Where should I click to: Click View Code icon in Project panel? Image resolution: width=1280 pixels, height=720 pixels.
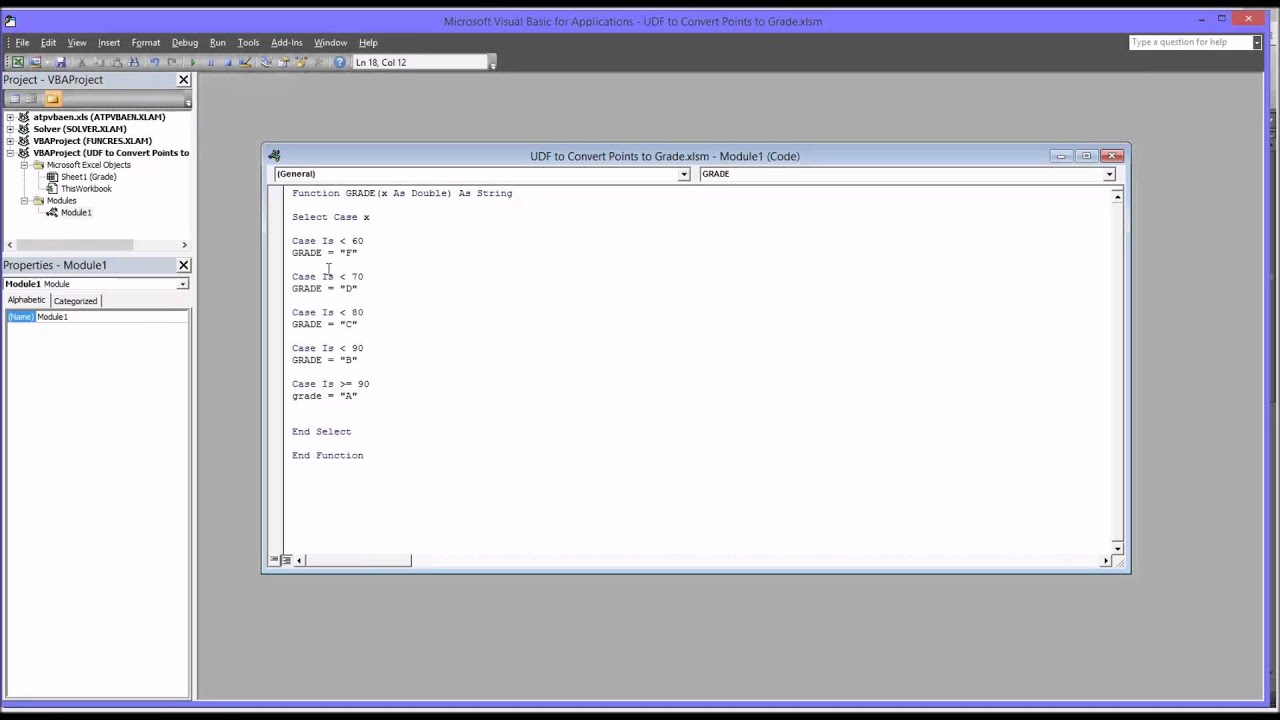[14, 98]
